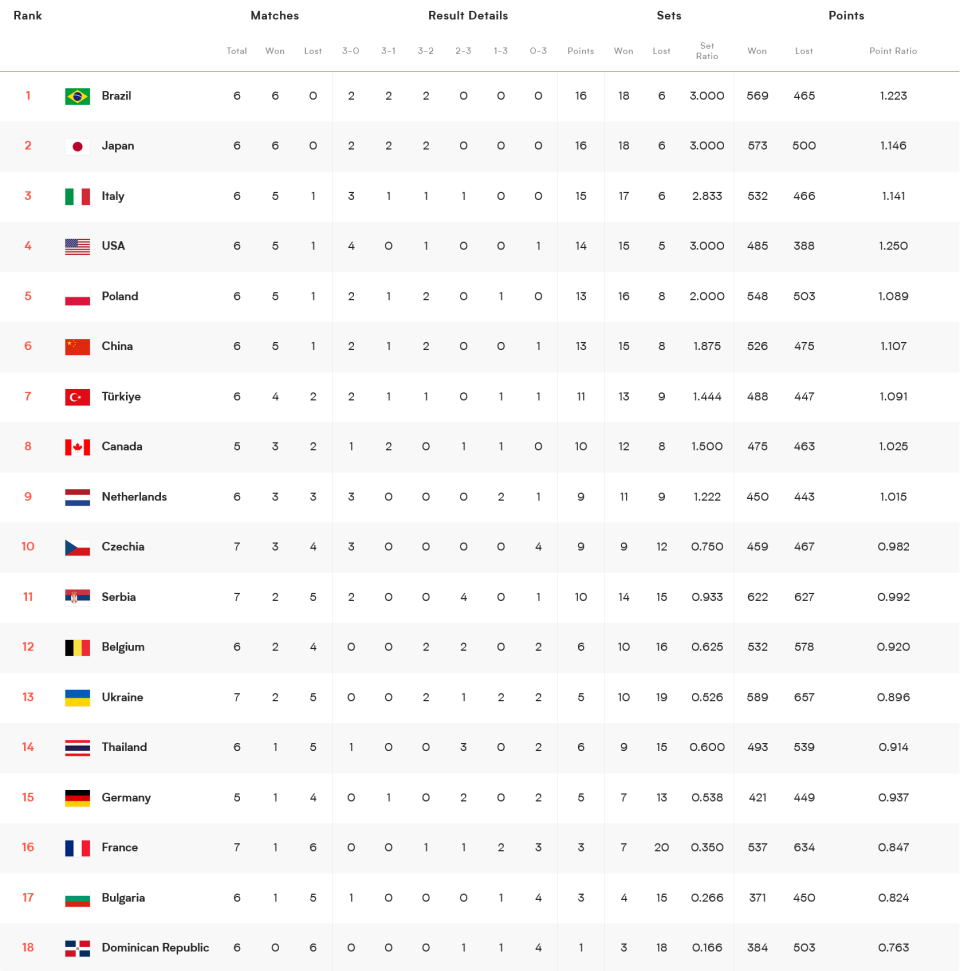This screenshot has width=960, height=971.
Task: Open the Poland team name
Action: 120,296
